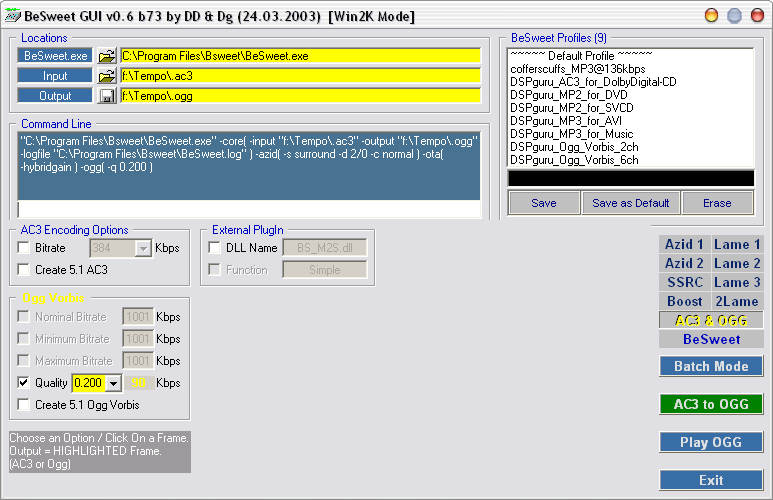Select DSPguru_AC3_for_DolbyDigital-CD profile
This screenshot has height=500, width=773.
(x=631, y=82)
